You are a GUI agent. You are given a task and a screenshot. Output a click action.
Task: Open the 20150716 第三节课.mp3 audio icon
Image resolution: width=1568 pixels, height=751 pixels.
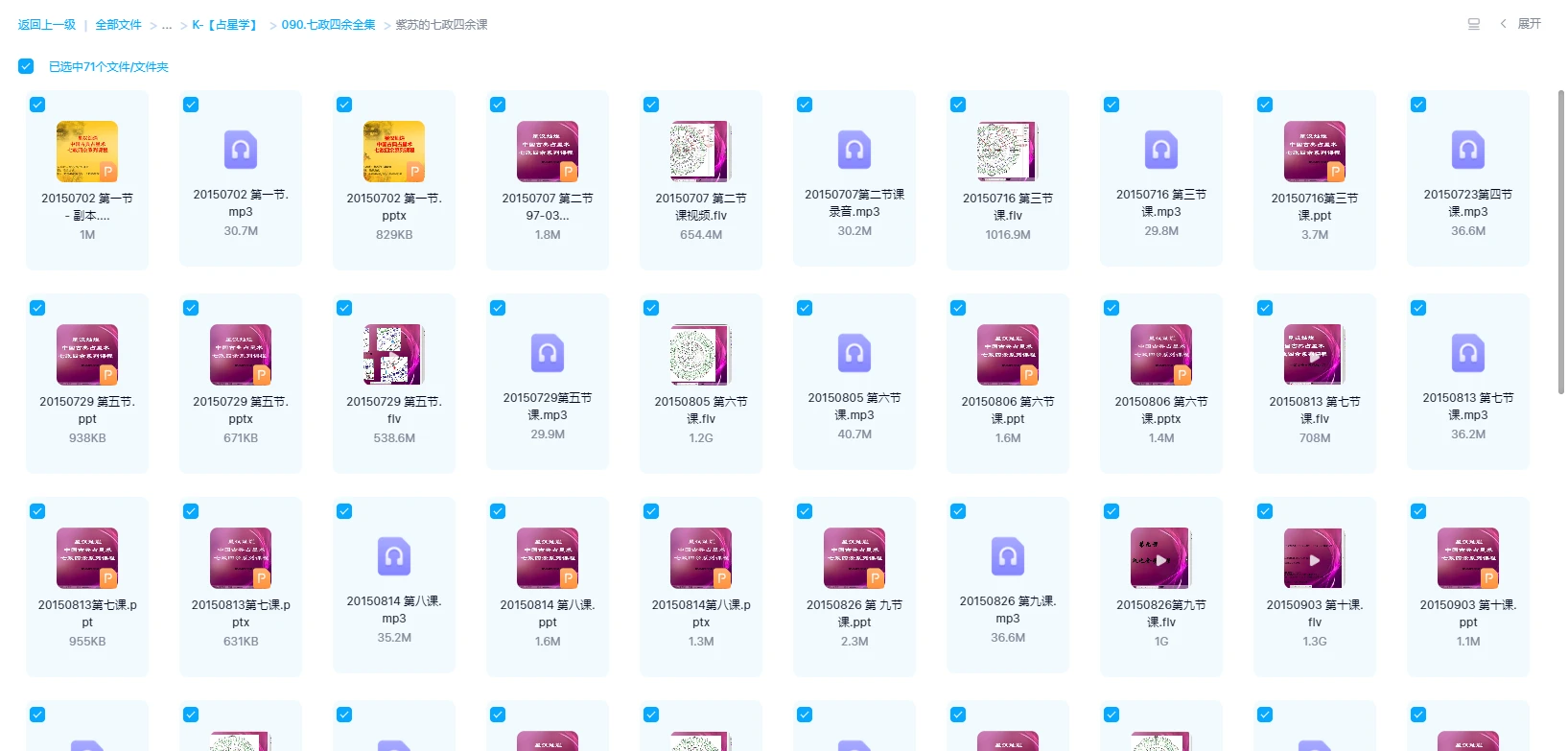(x=1161, y=150)
